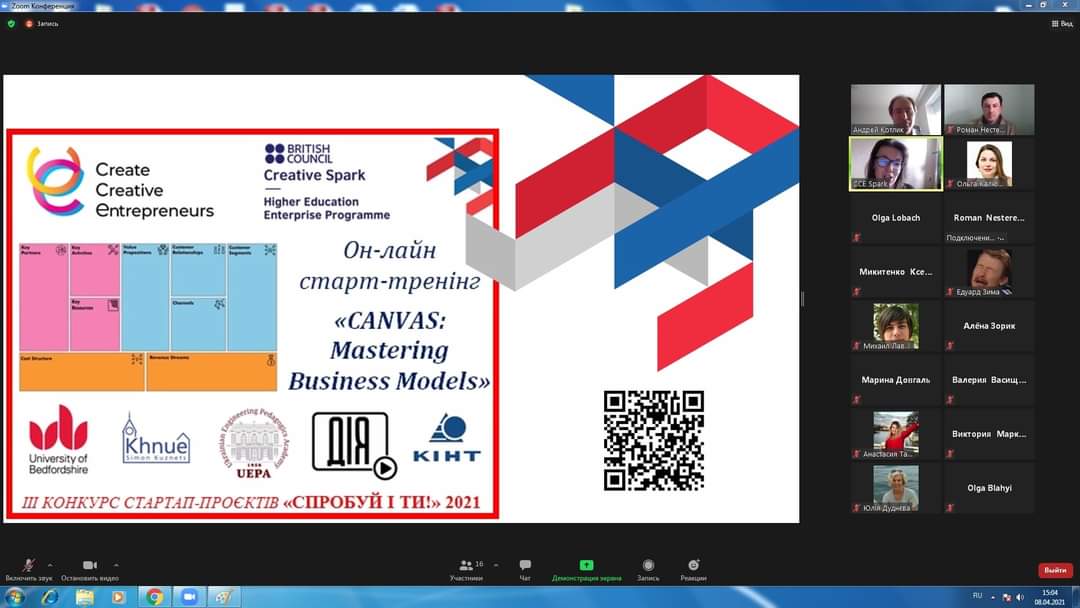Launch Internet Explorer from taskbar
Viewport: 1080px width, 608px height.
[50, 597]
